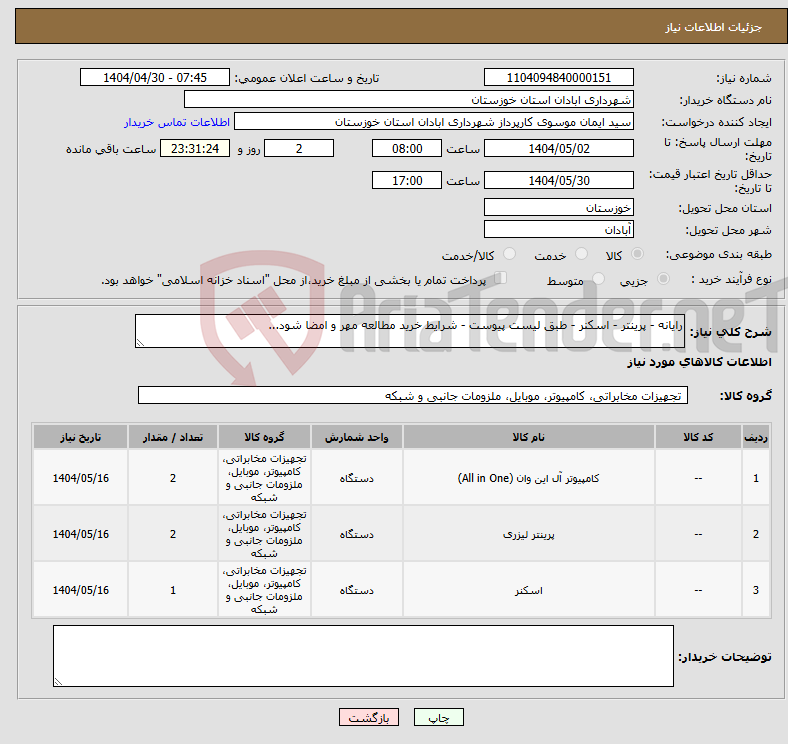Screen dimensions: 788x744
Task: Click the quantity cell in the پرینتر لیزری row
Action: 173,534
